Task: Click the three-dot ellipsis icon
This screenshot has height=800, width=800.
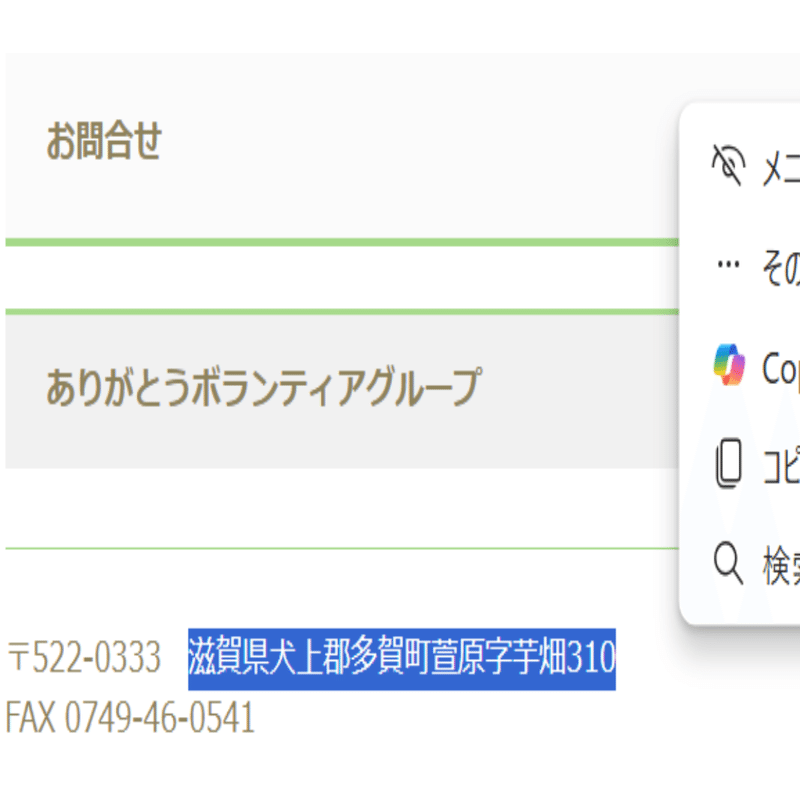Action: (729, 265)
